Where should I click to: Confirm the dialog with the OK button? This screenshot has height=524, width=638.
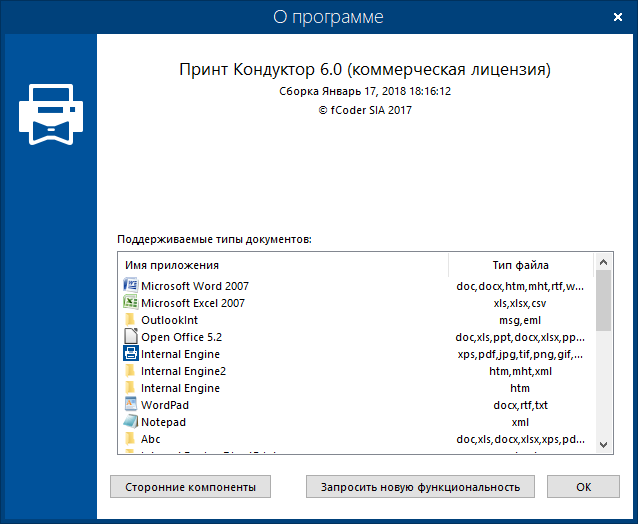pos(583,487)
